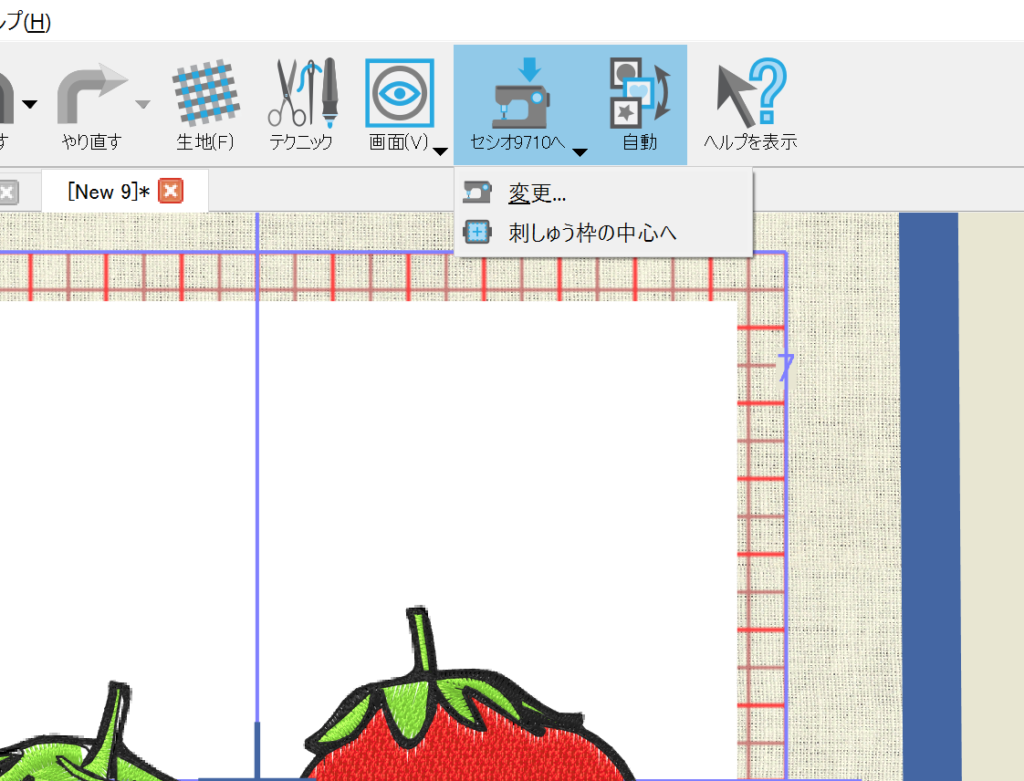The width and height of the screenshot is (1024, 781).
Task: Select the テクニック scissors and pen icon
Action: point(300,96)
